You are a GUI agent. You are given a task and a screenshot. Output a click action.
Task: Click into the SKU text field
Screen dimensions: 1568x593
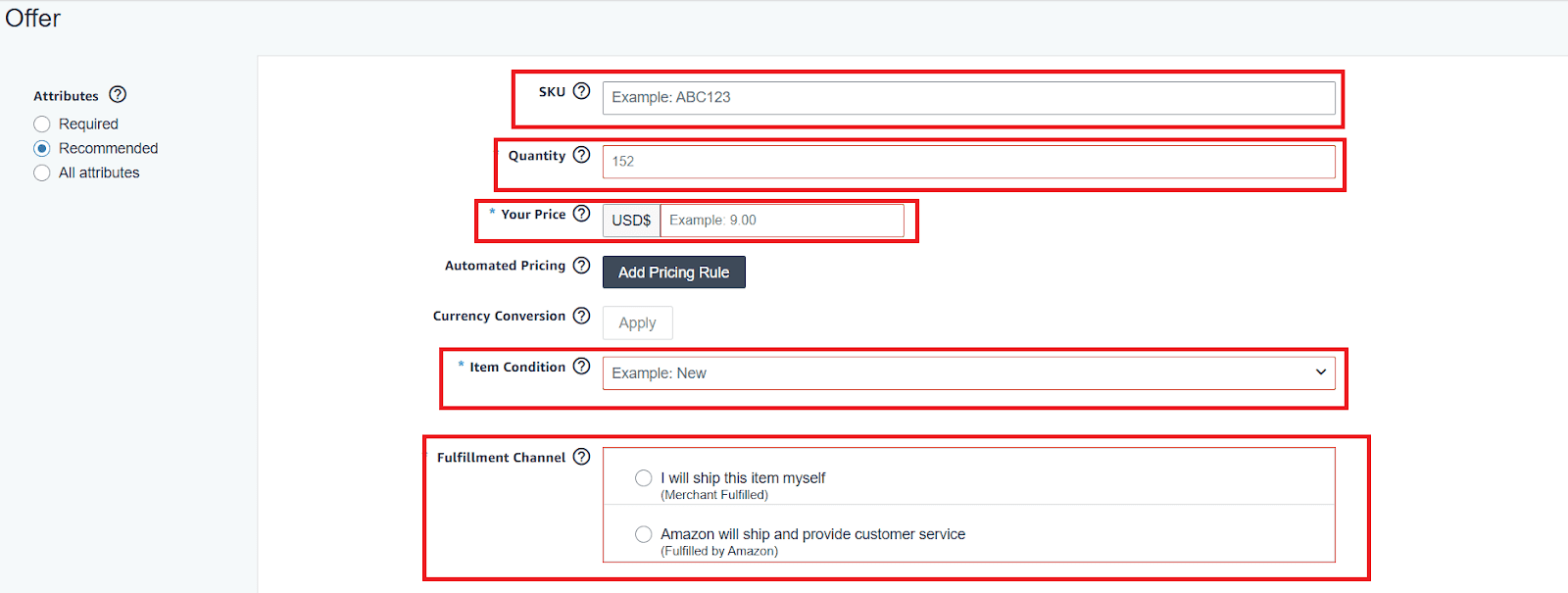(967, 98)
